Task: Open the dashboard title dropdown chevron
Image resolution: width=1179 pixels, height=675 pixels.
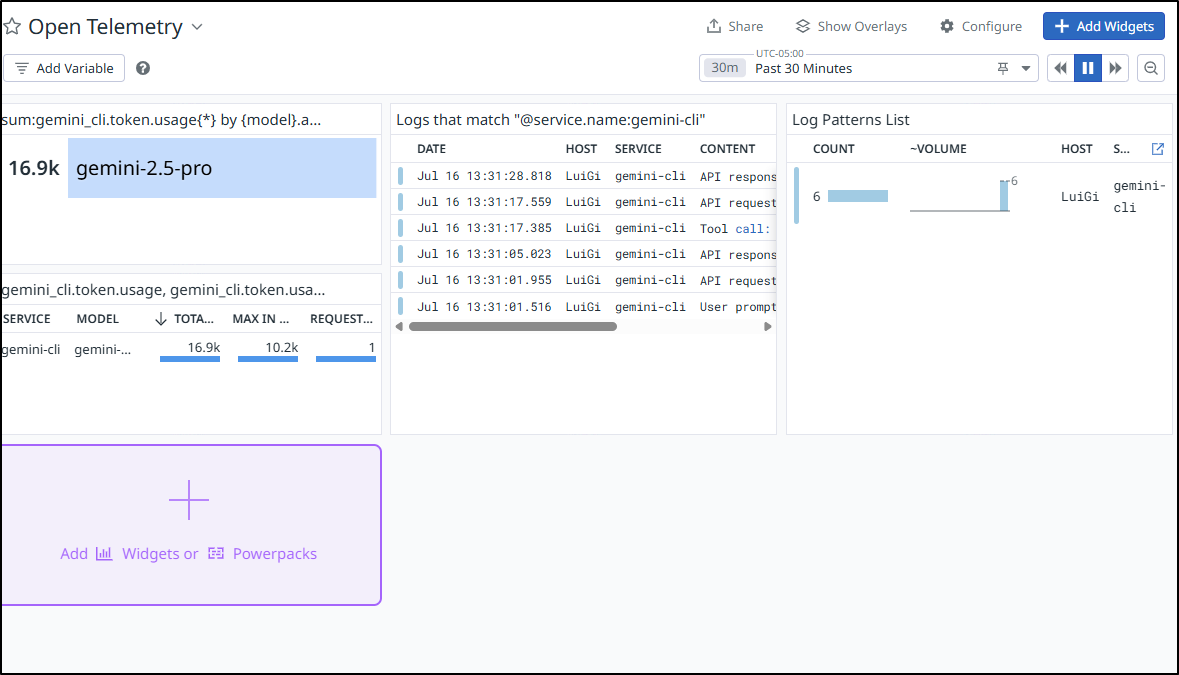Action: 197,27
